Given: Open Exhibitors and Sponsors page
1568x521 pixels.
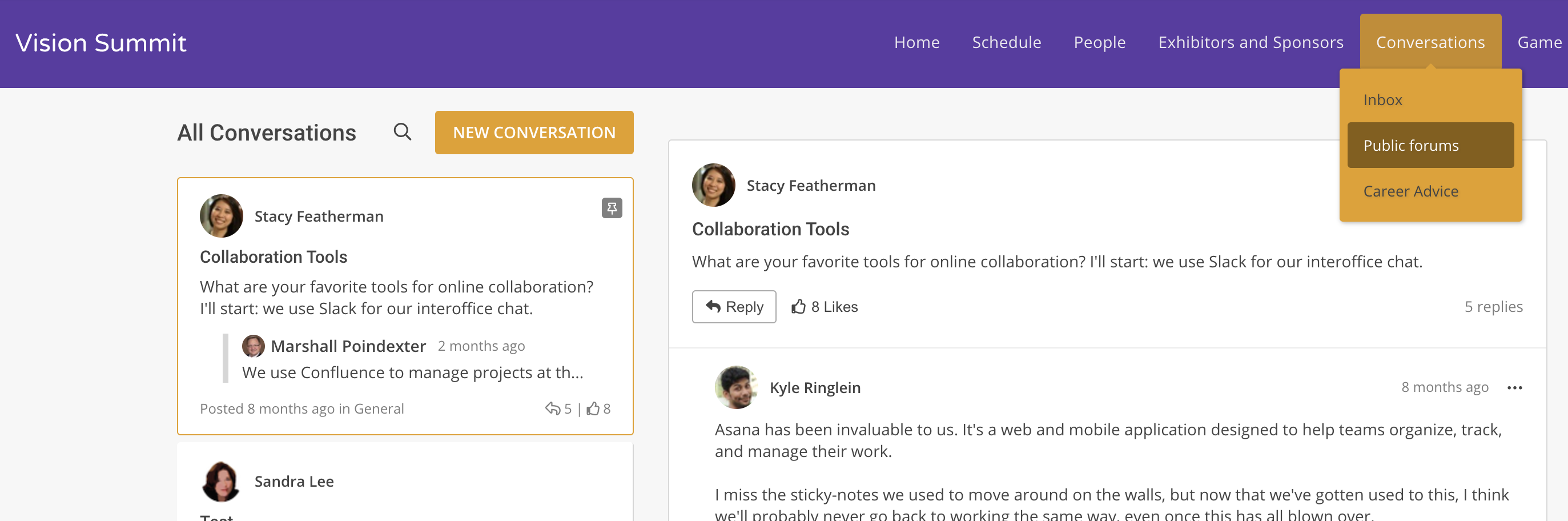Looking at the screenshot, I should pyautogui.click(x=1251, y=42).
